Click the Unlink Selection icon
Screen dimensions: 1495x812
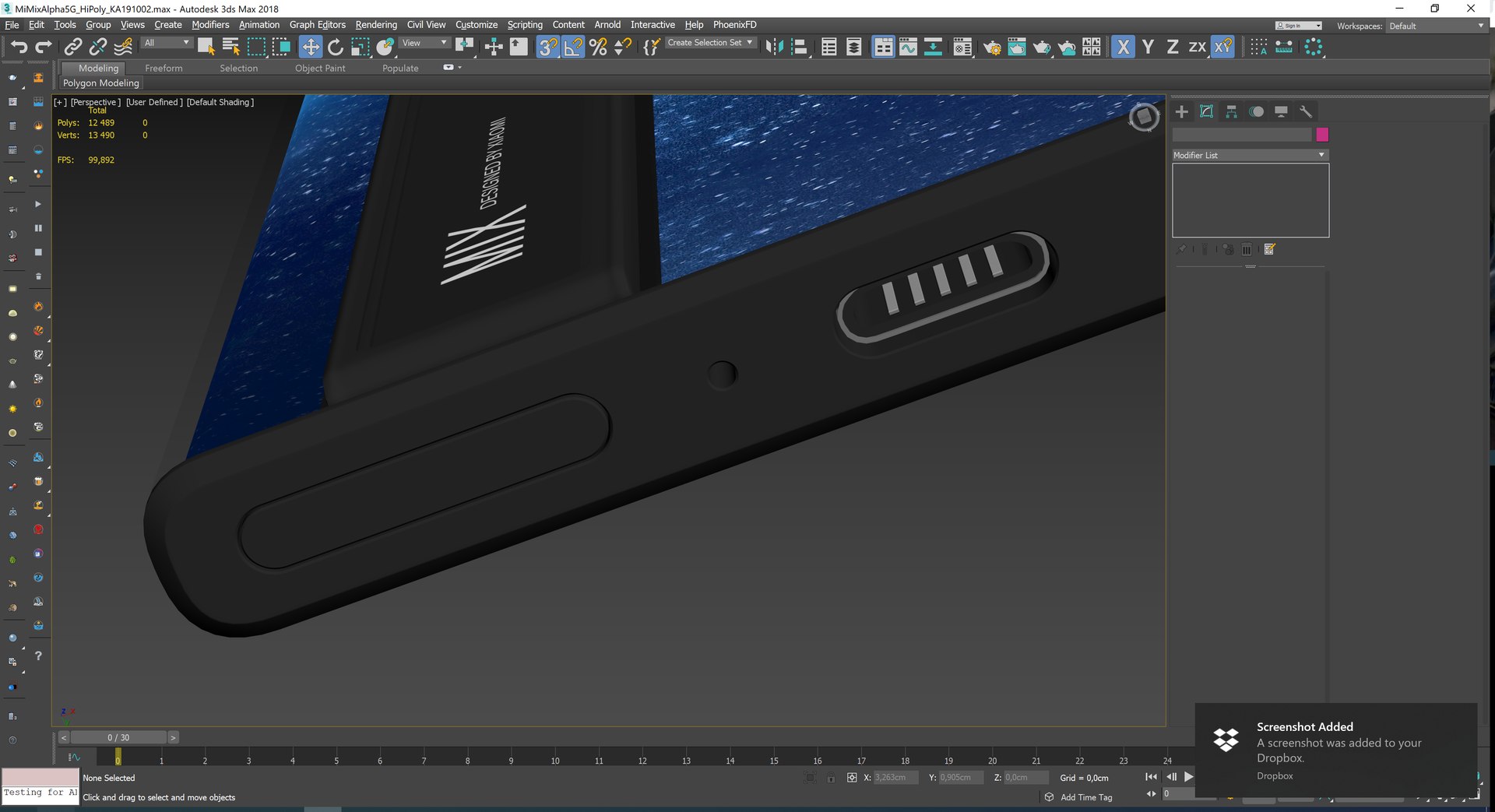(x=98, y=47)
